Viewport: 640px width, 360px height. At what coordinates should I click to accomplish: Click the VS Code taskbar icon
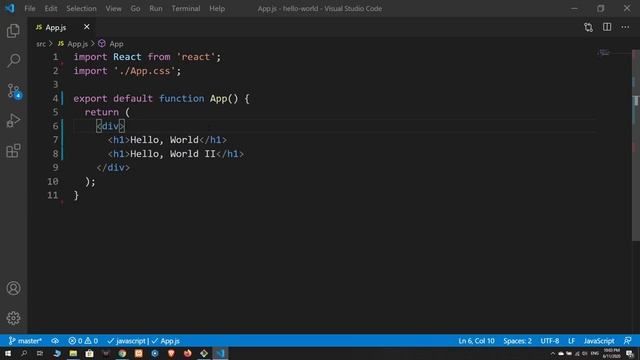pyautogui.click(x=220, y=353)
